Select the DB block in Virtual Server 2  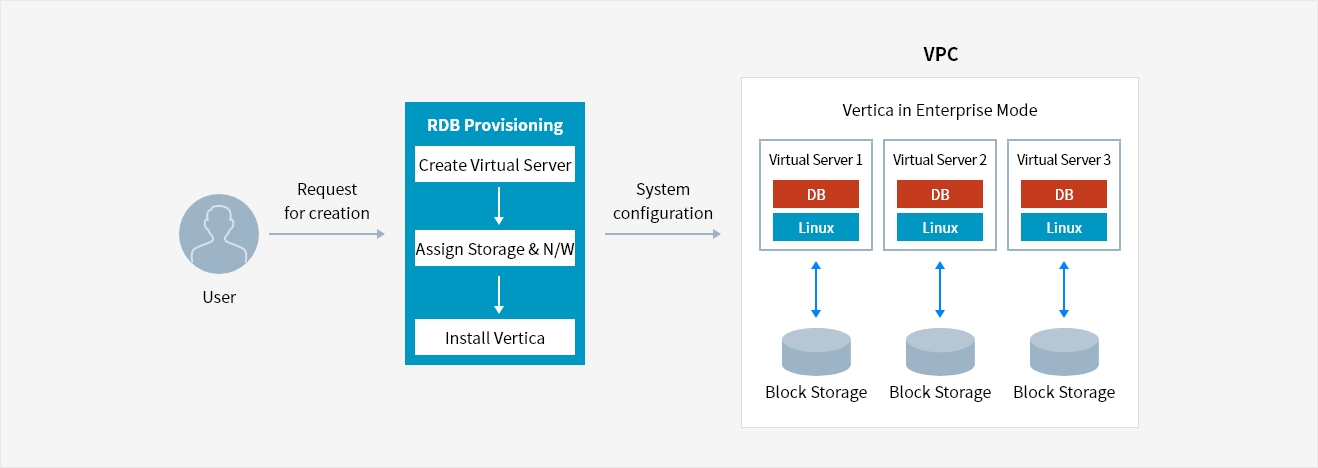[x=940, y=194]
